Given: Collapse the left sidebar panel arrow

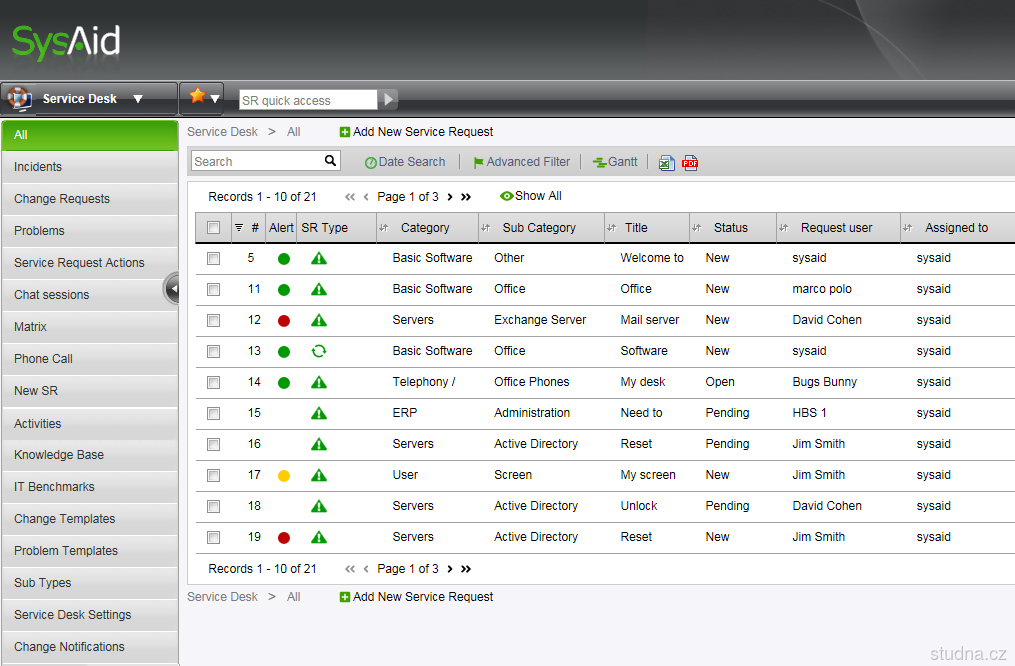Looking at the screenshot, I should (171, 289).
